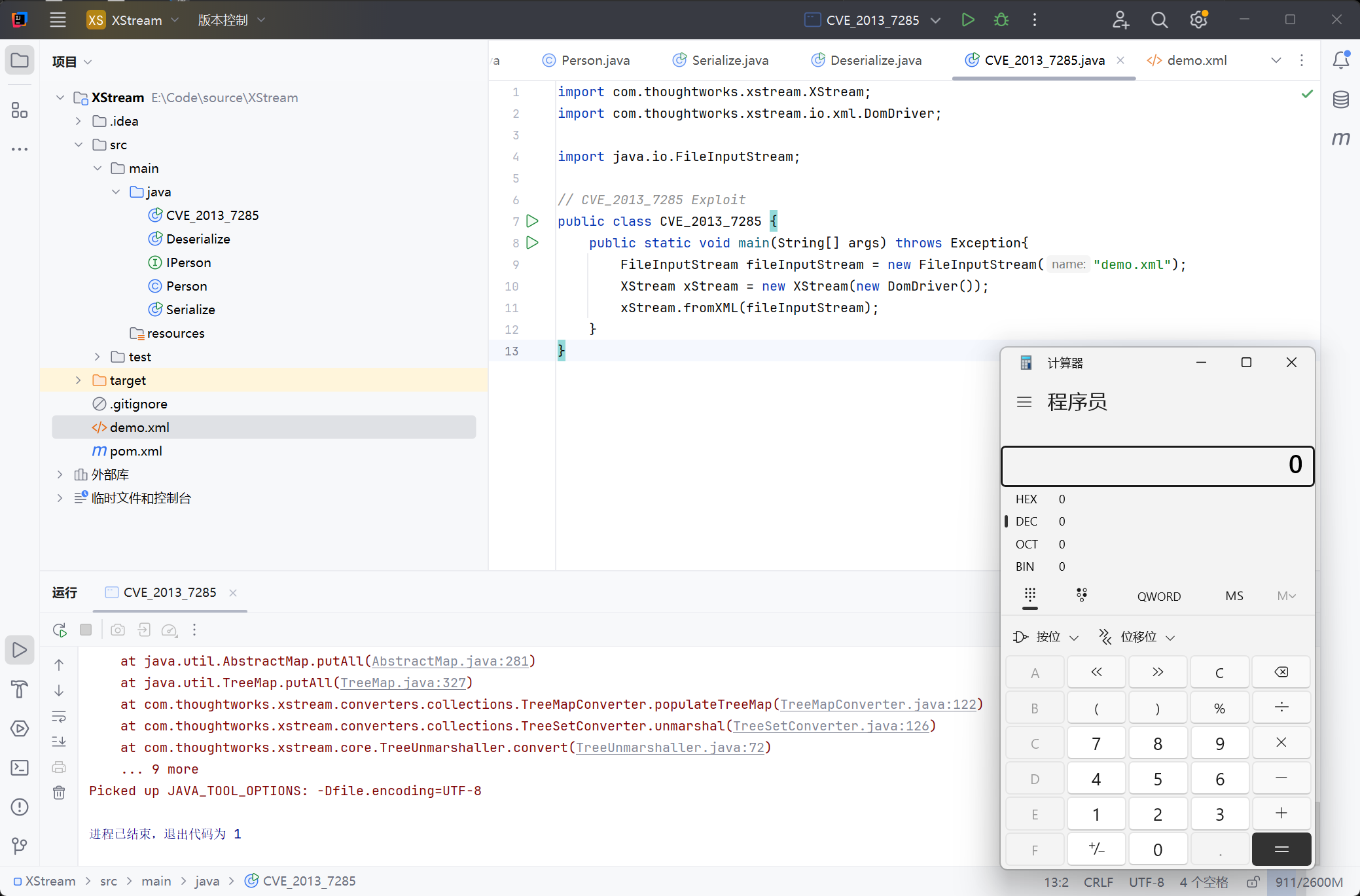This screenshot has height=896, width=1360.
Task: Click UTF-8 encoding in status bar
Action: (1147, 882)
